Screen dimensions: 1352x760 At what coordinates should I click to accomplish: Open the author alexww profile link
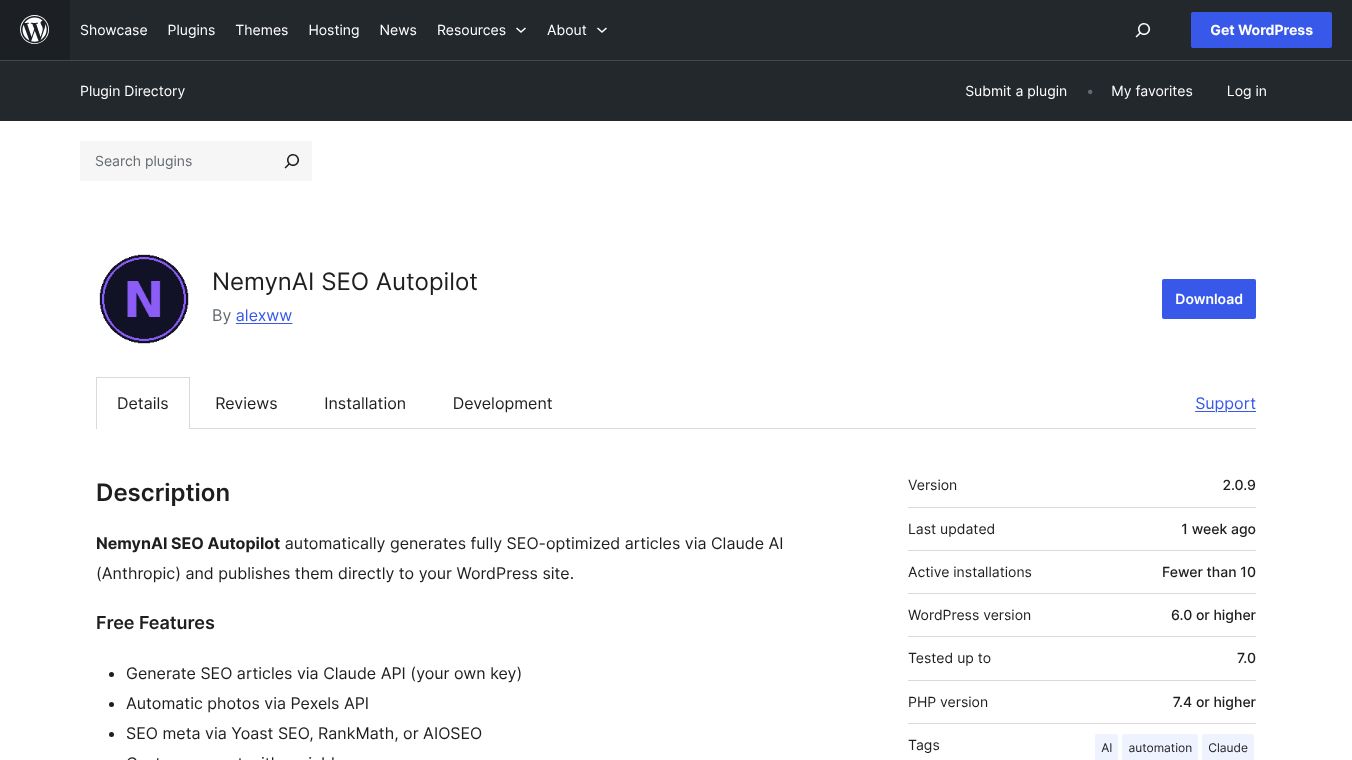(x=264, y=315)
